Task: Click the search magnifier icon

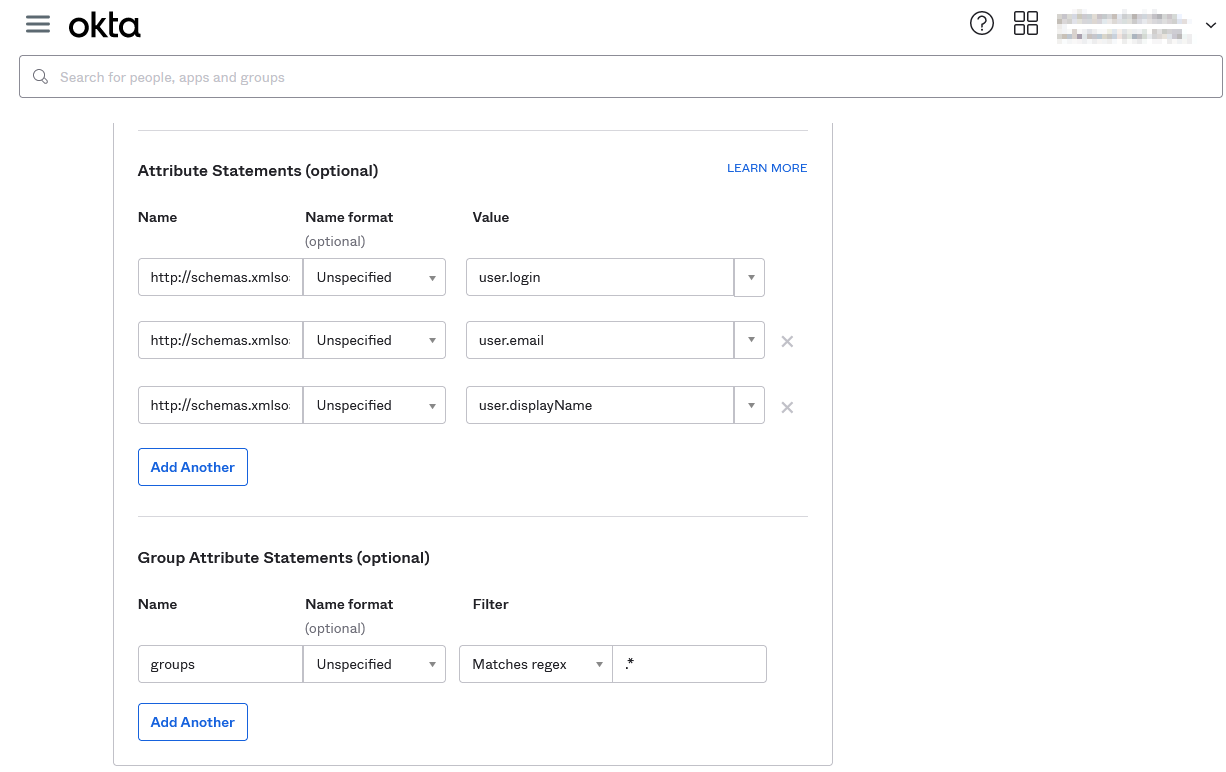Action: click(x=40, y=76)
